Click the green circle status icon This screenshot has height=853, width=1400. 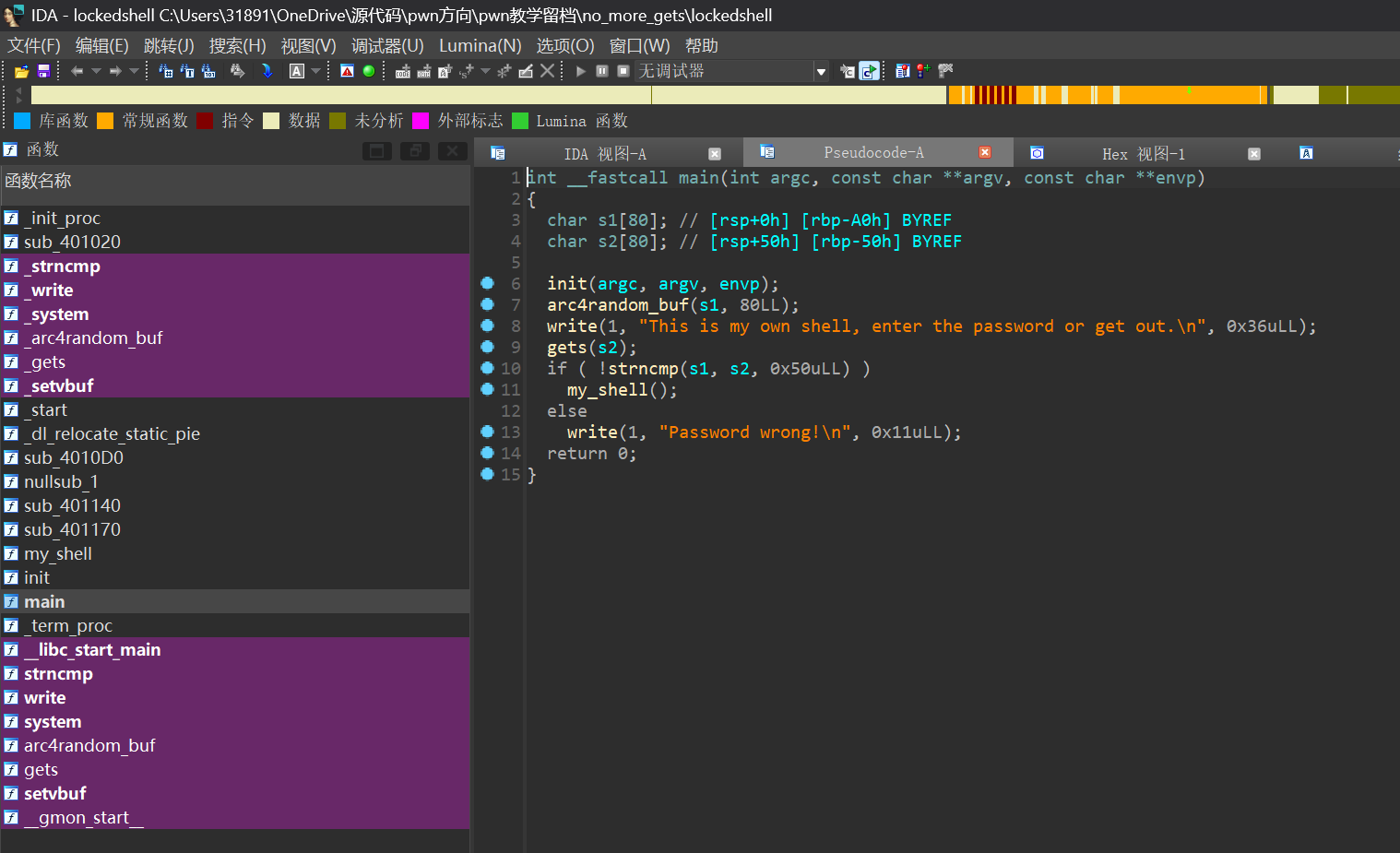click(x=369, y=71)
